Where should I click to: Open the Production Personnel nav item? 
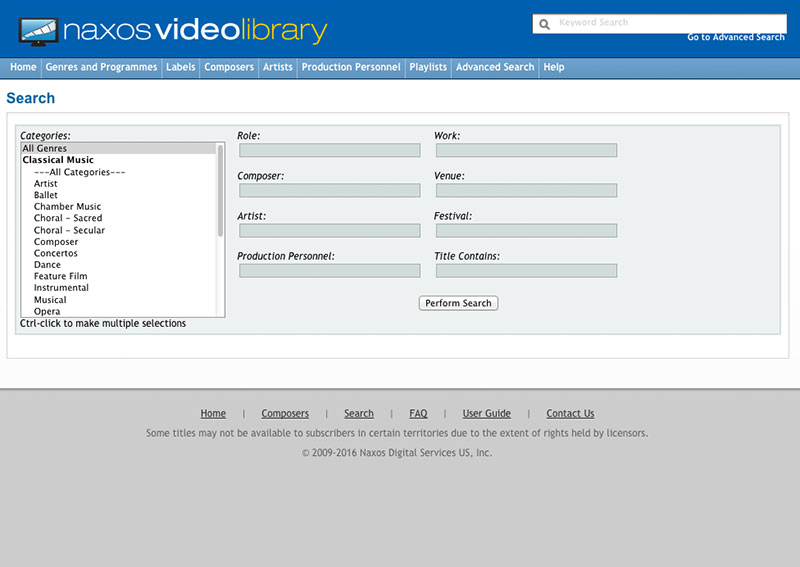pos(351,67)
